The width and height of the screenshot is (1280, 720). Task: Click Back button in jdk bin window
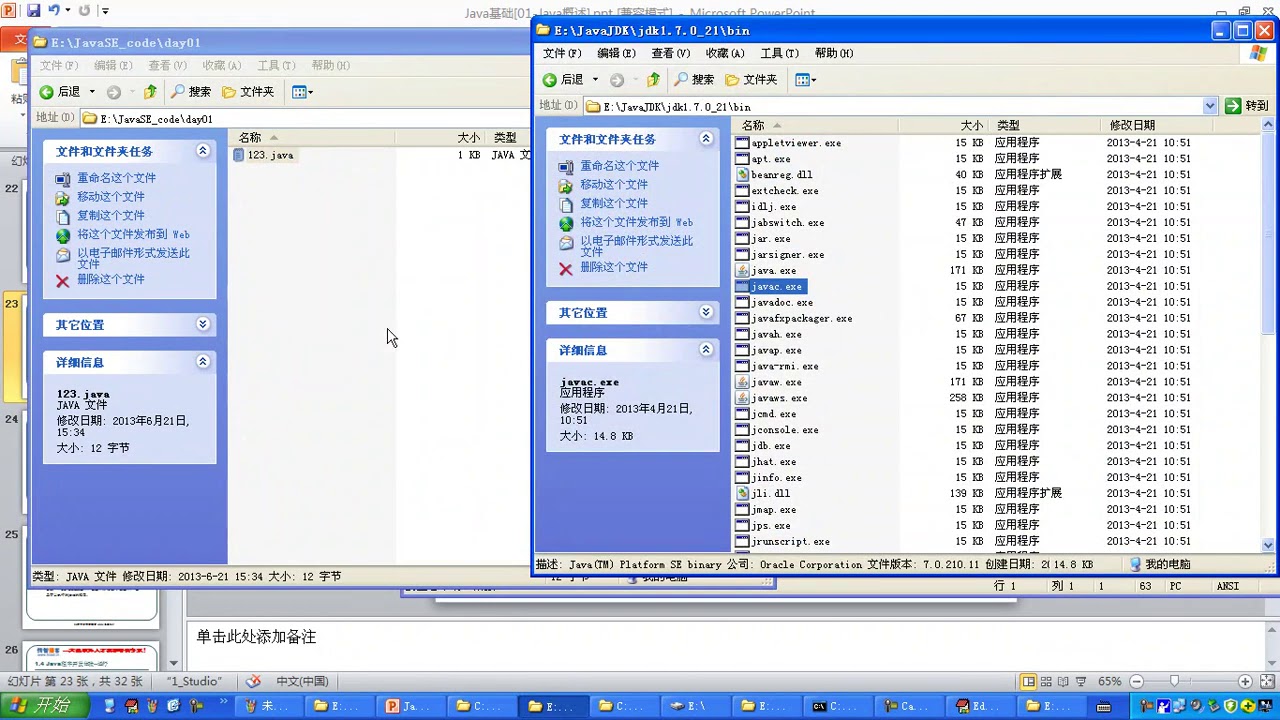click(x=563, y=80)
